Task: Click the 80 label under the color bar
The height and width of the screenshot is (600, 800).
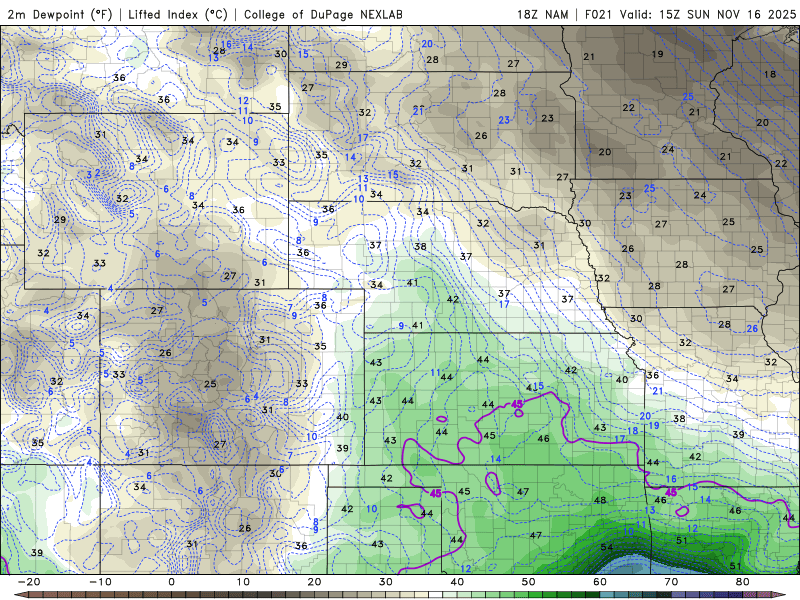Action: tap(743, 582)
